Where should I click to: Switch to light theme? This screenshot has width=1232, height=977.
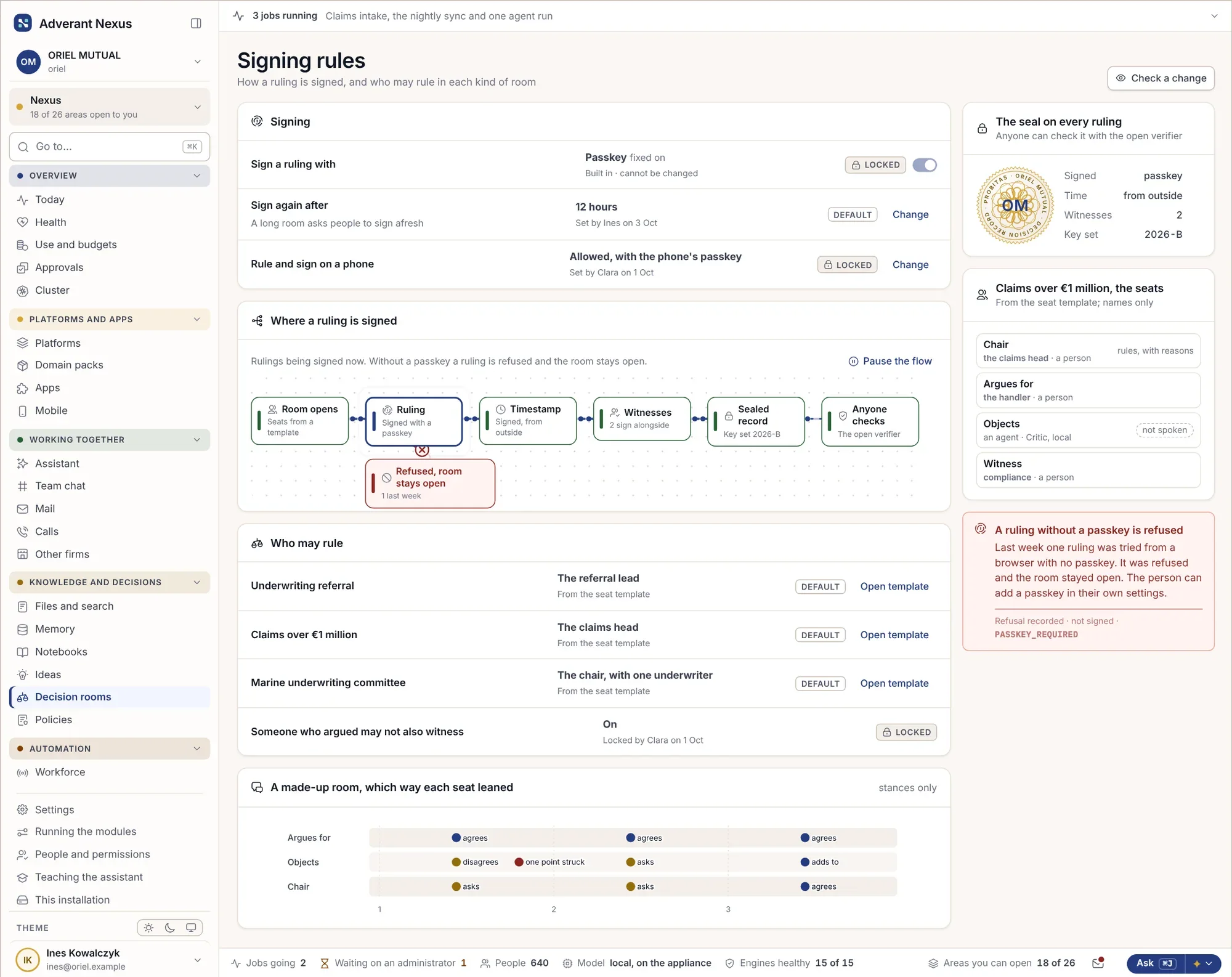(x=148, y=928)
